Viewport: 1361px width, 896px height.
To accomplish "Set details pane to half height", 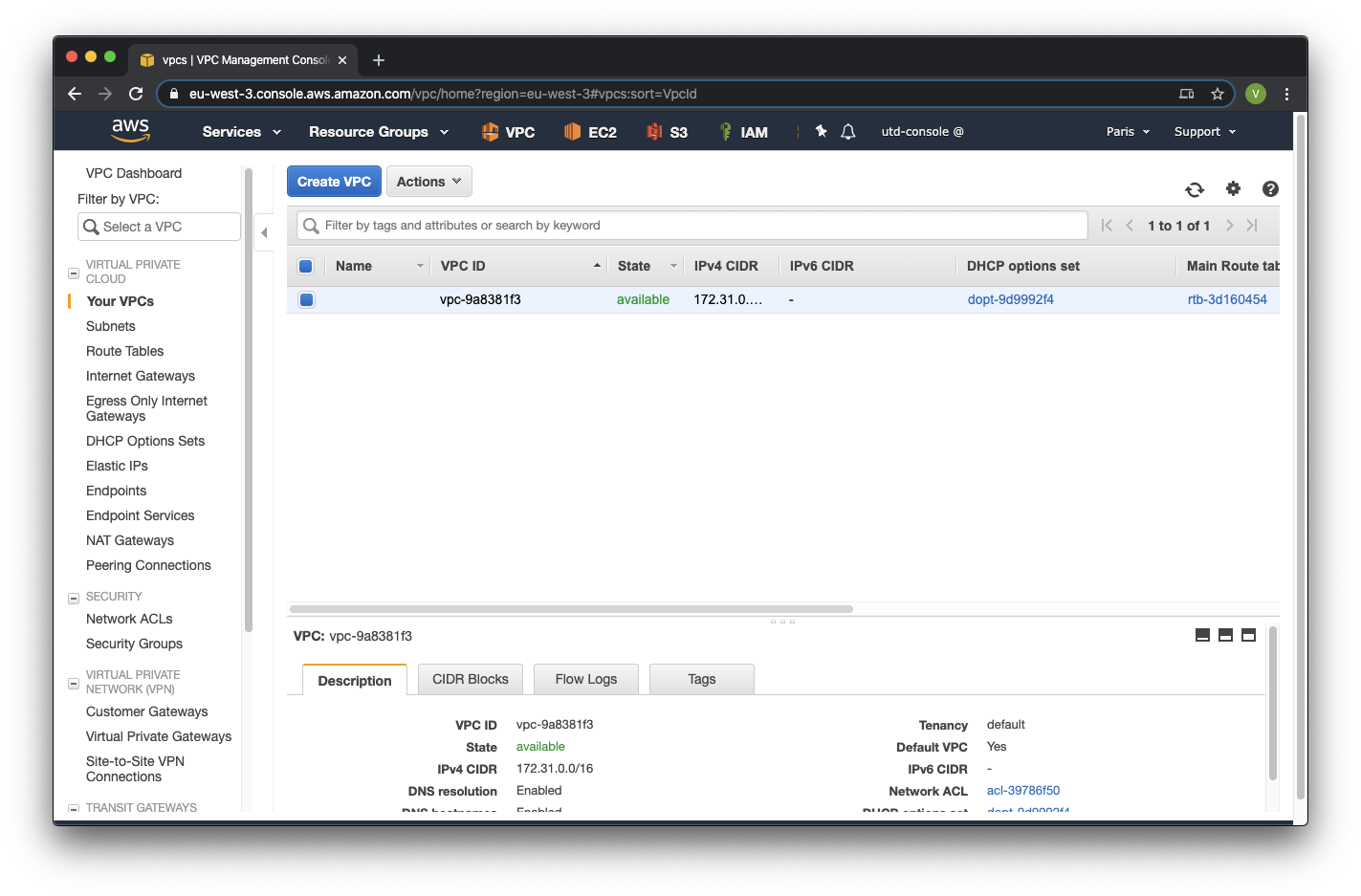I will pyautogui.click(x=1225, y=635).
